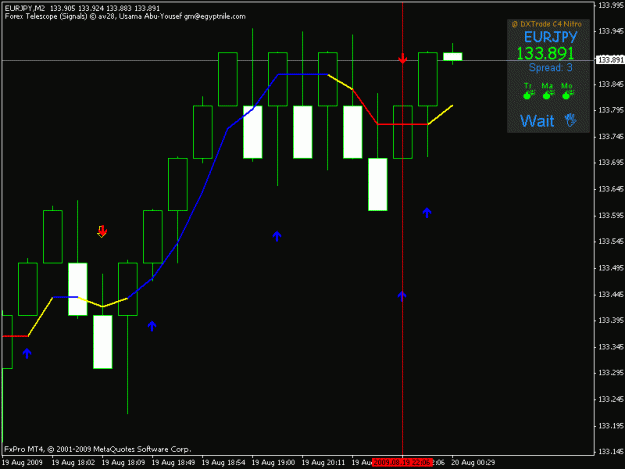Screen dimensions: 625x469
Task: Click the 19 Aug 20:11 time axis label
Action: 324,463
